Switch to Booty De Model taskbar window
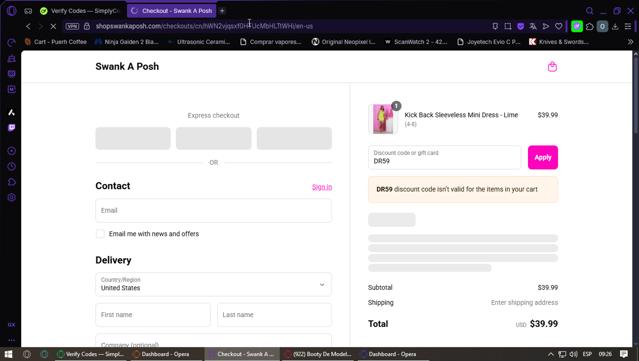 (318, 354)
